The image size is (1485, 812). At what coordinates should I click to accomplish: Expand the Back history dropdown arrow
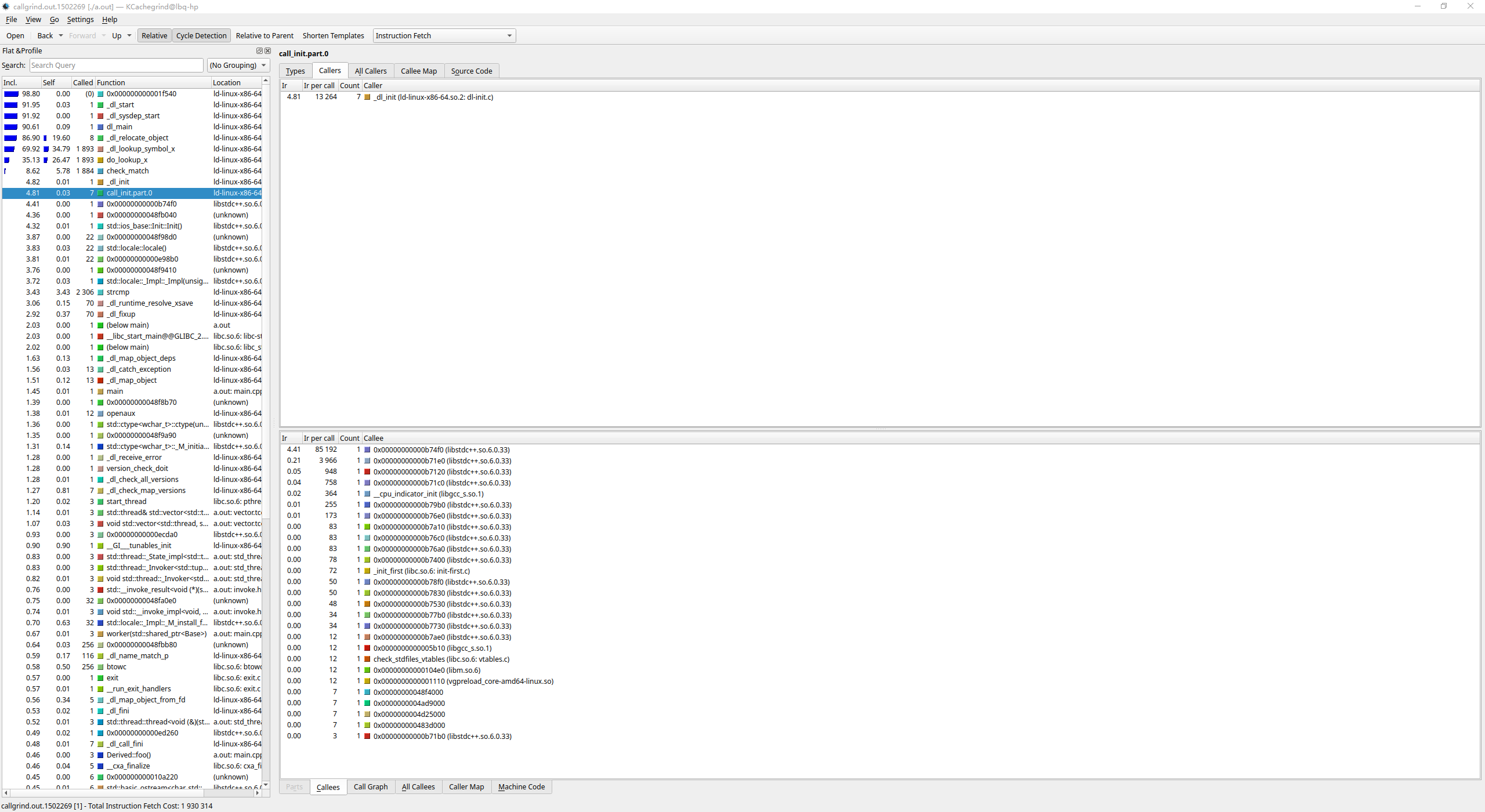61,35
